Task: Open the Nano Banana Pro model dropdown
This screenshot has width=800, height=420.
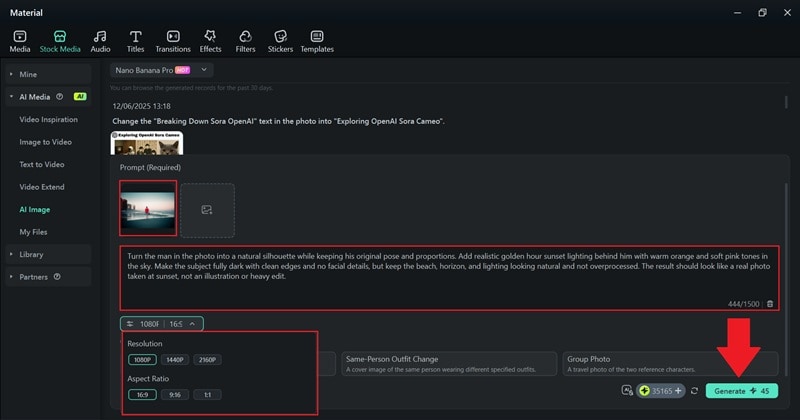Action: pyautogui.click(x=161, y=70)
